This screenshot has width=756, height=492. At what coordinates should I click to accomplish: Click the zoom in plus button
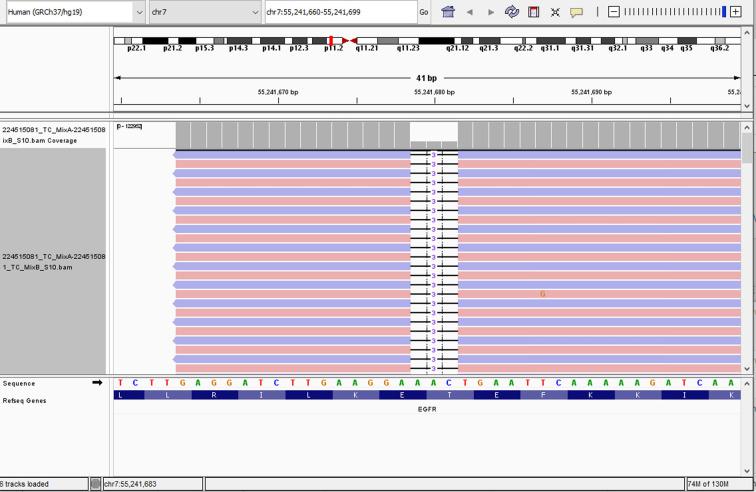736,12
